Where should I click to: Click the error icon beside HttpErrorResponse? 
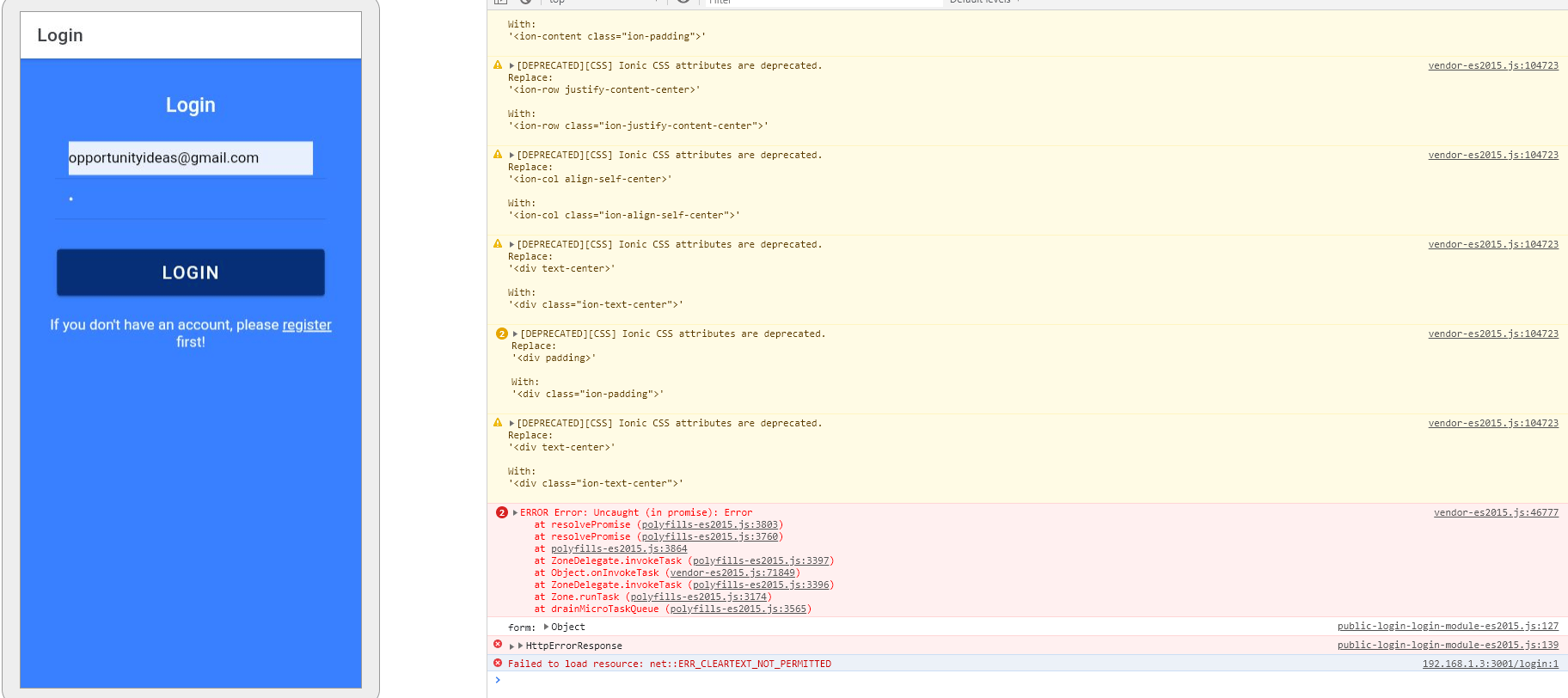498,644
